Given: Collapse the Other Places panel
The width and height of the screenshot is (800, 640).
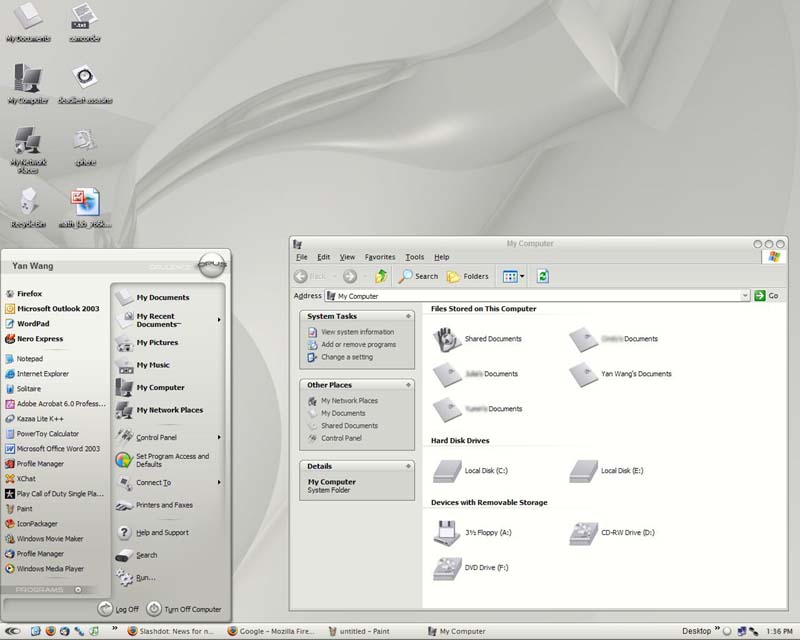Looking at the screenshot, I should [408, 385].
